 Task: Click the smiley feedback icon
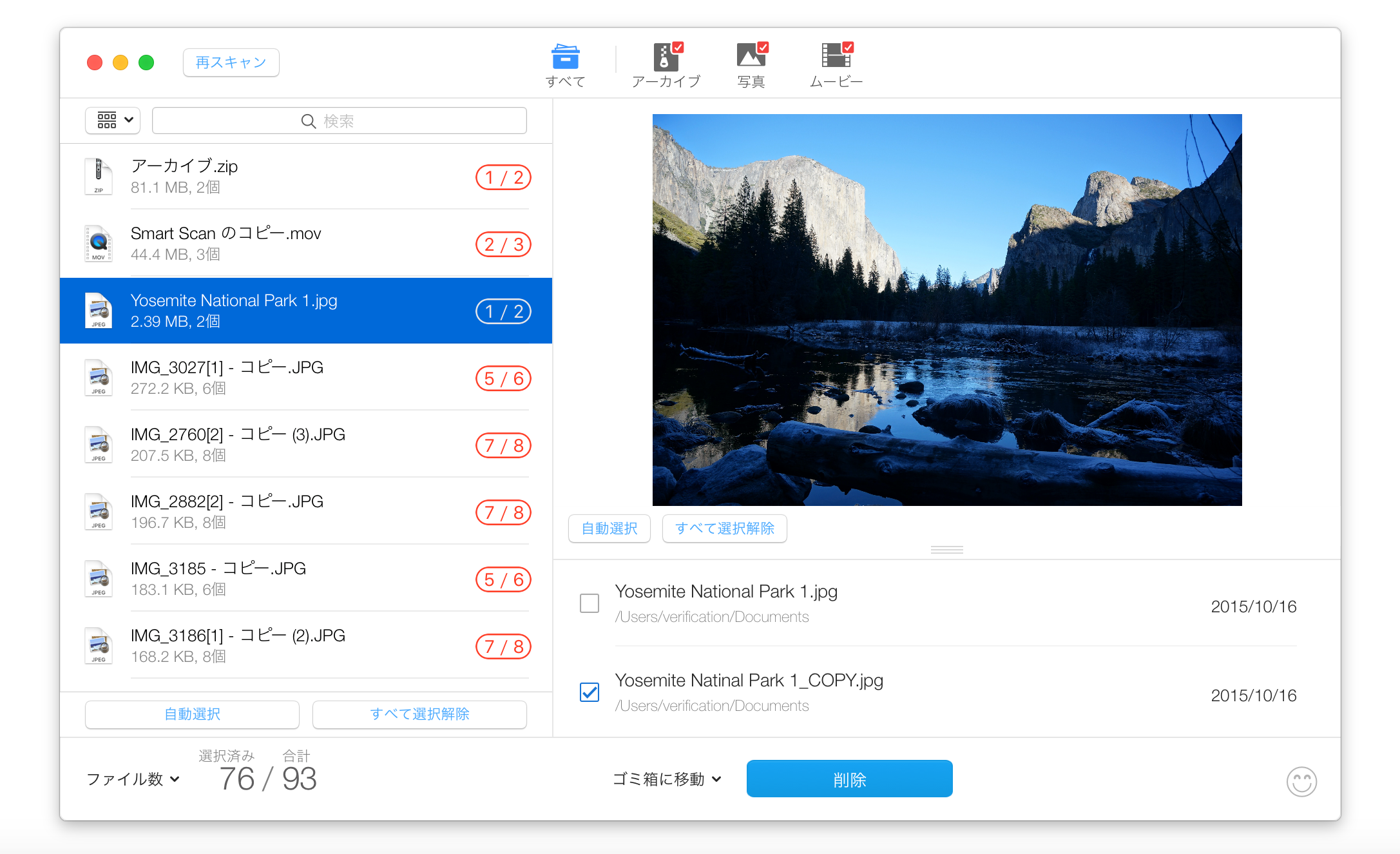pyautogui.click(x=1301, y=782)
